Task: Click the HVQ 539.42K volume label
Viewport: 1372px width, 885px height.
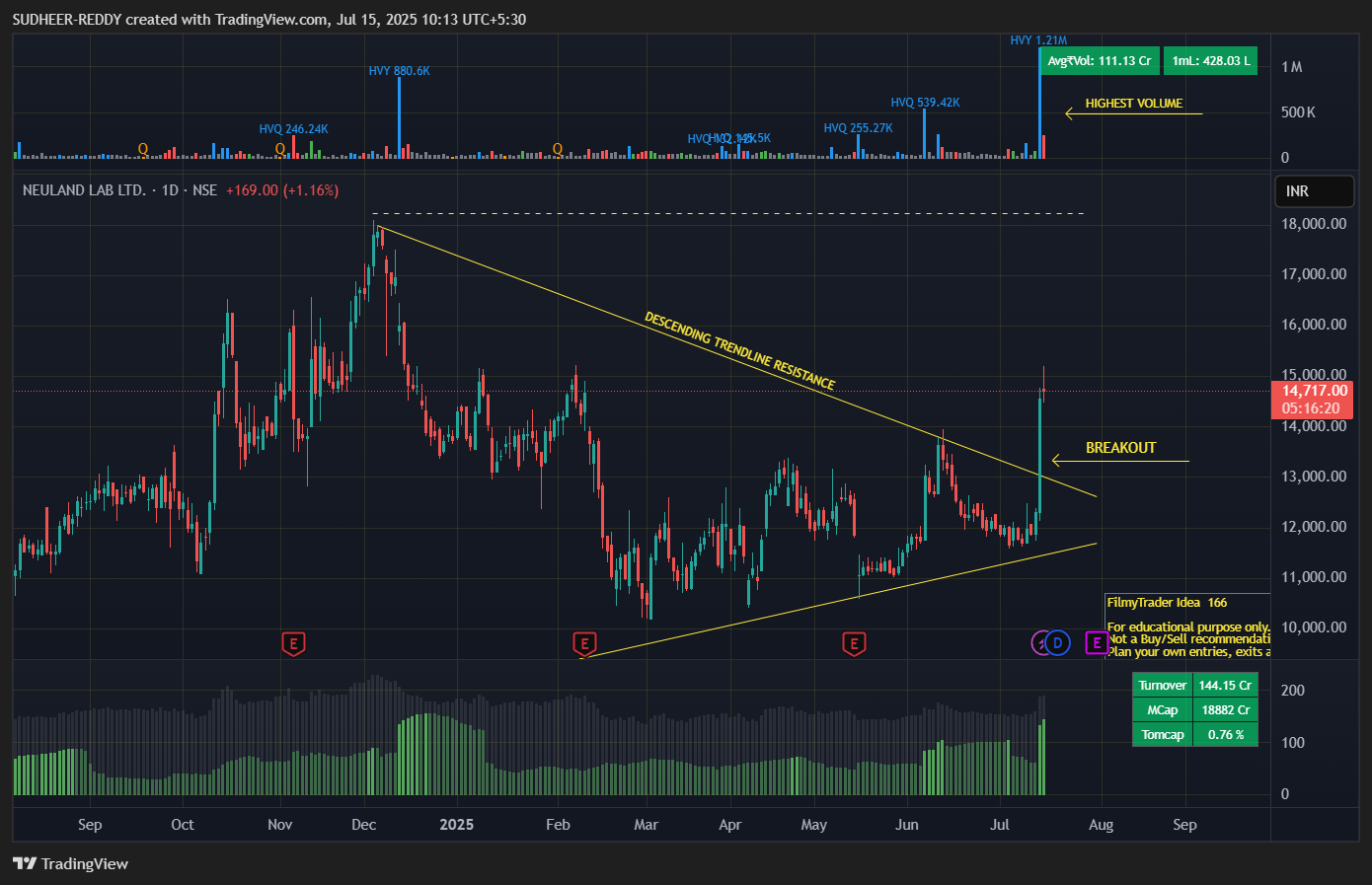Action: [925, 103]
